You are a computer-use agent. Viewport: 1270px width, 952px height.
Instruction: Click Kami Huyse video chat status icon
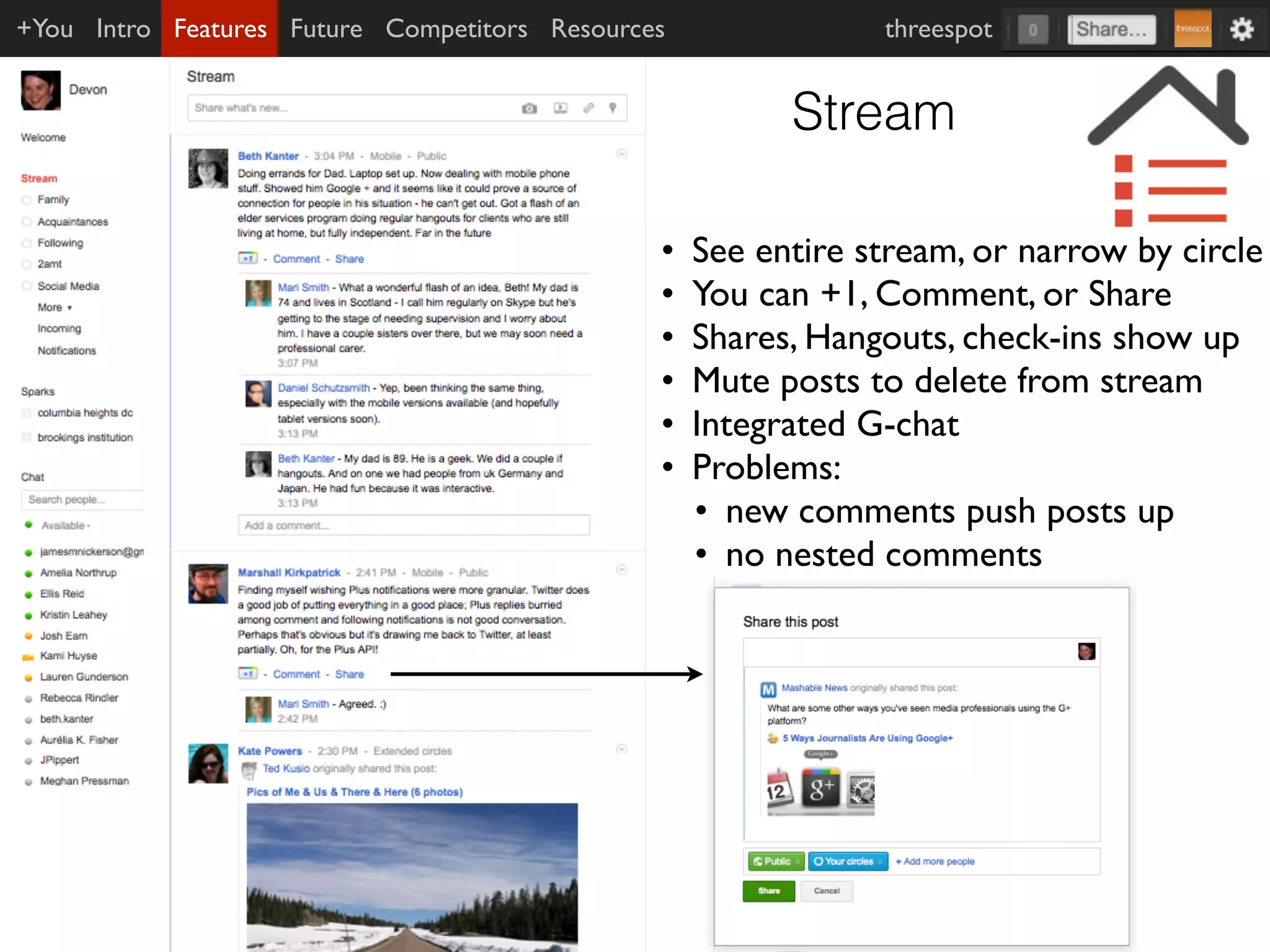[x=28, y=657]
